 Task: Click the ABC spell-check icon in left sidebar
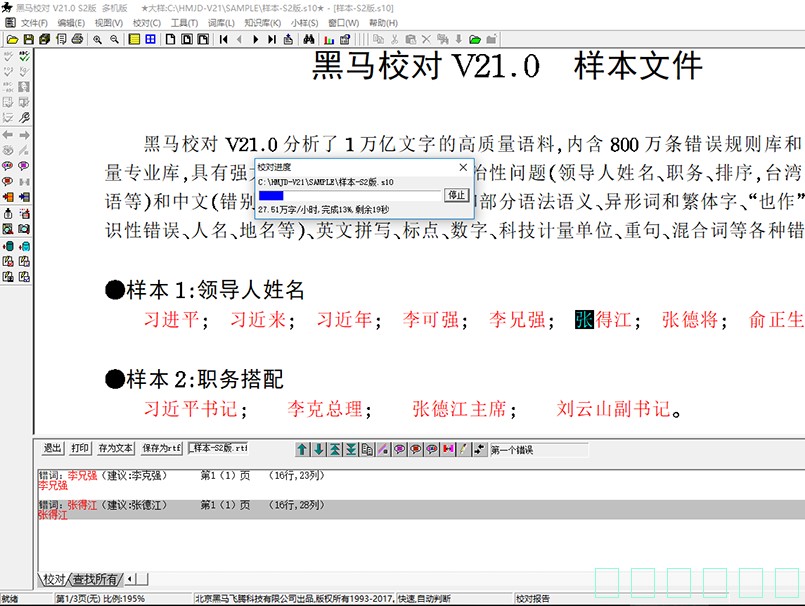[x=24, y=56]
